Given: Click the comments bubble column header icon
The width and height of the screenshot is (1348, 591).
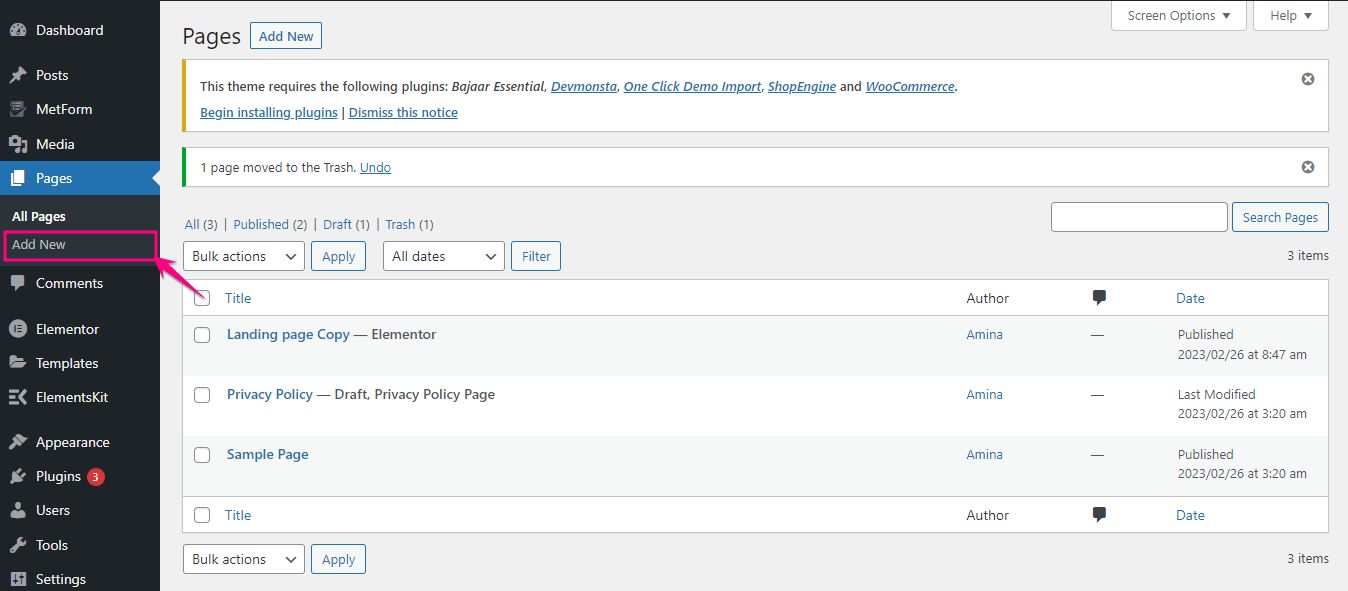Looking at the screenshot, I should click(x=1099, y=298).
